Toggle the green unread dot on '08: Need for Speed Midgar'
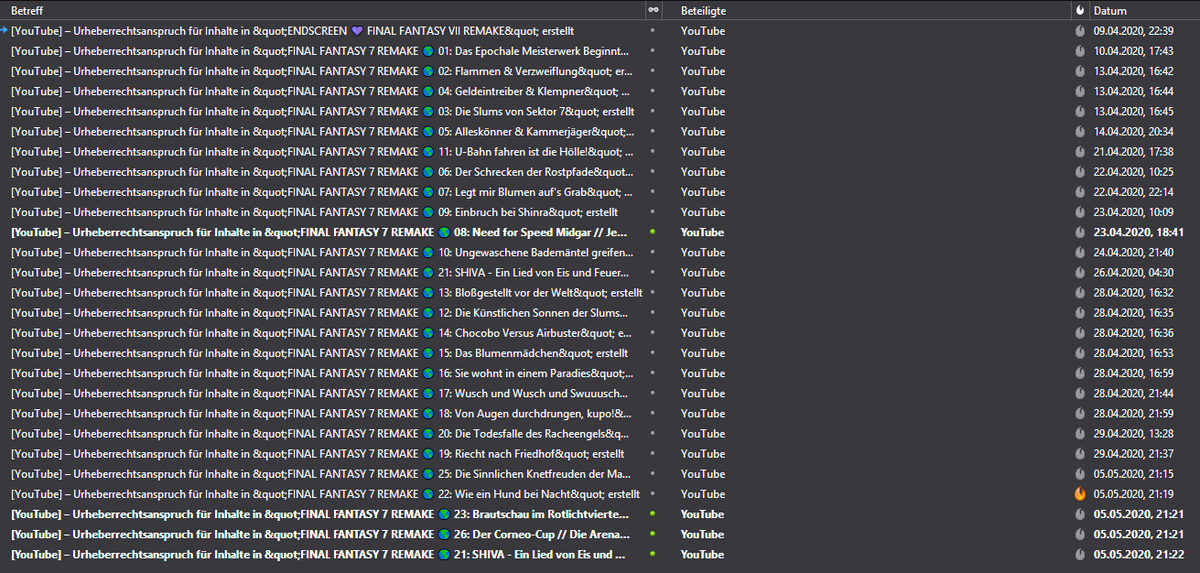The height and width of the screenshot is (573, 1200). 653,232
